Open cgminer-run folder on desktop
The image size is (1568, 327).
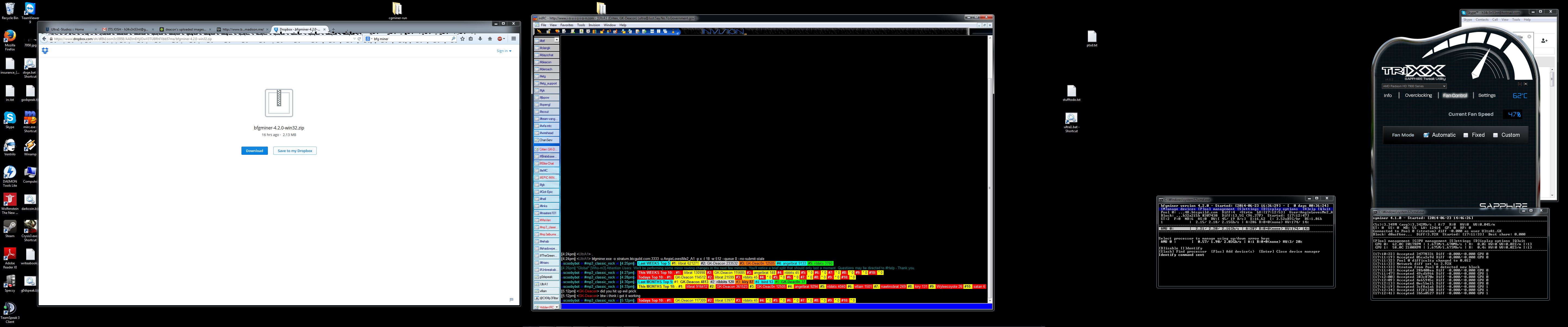(x=397, y=10)
